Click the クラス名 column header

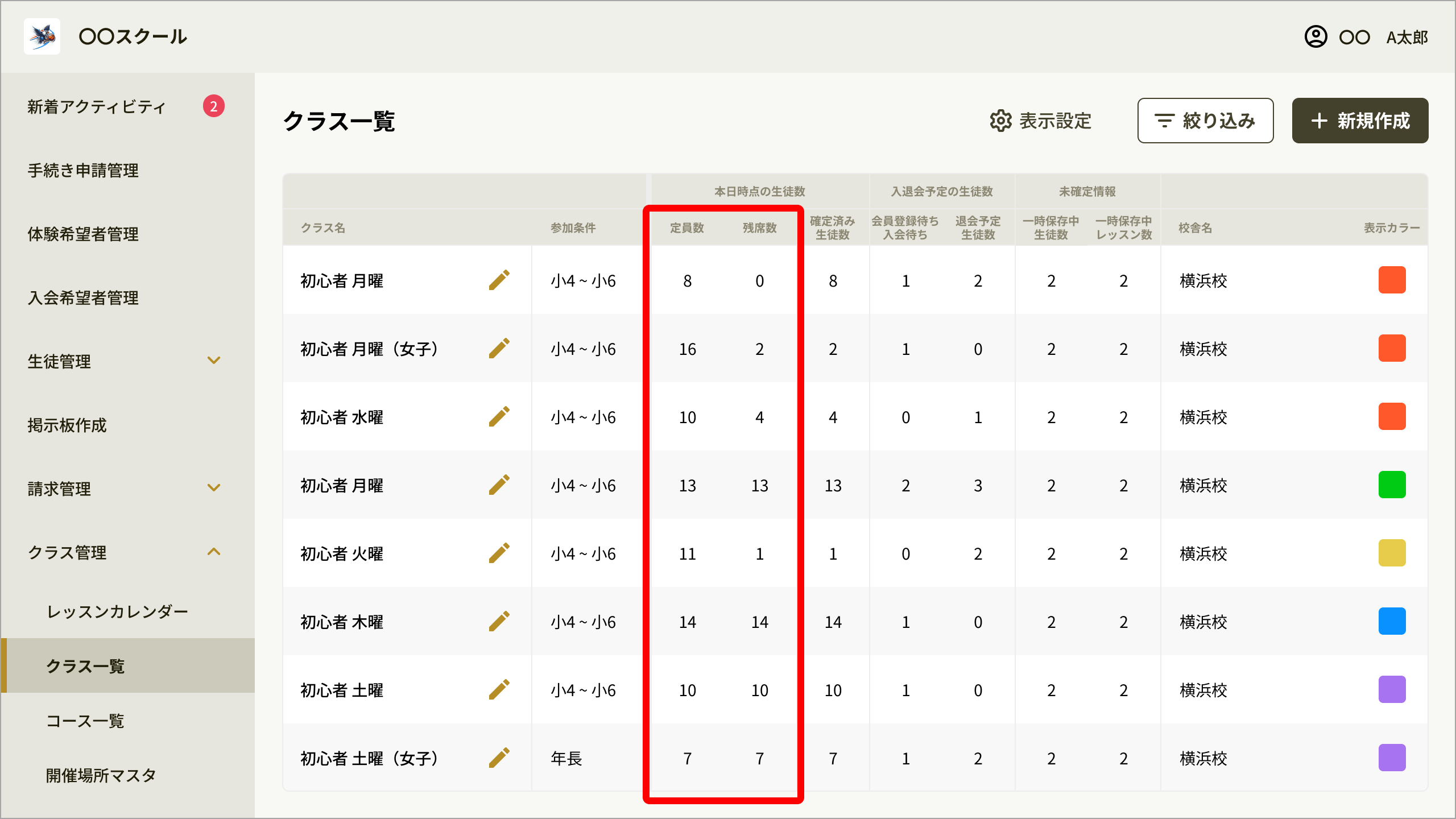click(323, 227)
